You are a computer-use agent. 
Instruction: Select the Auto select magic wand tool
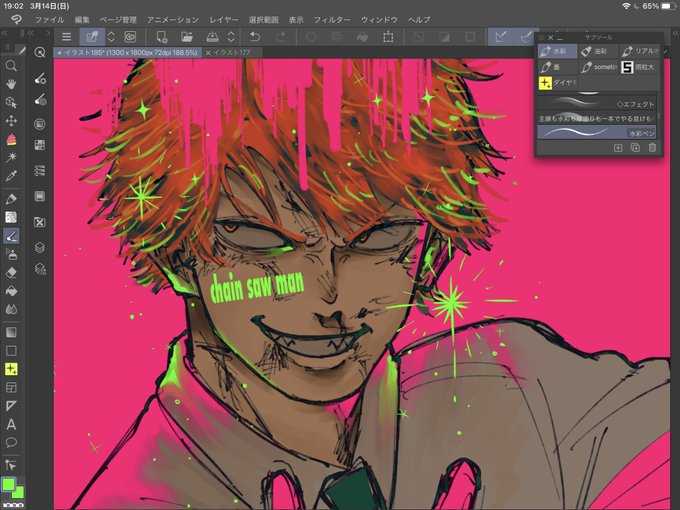click(11, 157)
